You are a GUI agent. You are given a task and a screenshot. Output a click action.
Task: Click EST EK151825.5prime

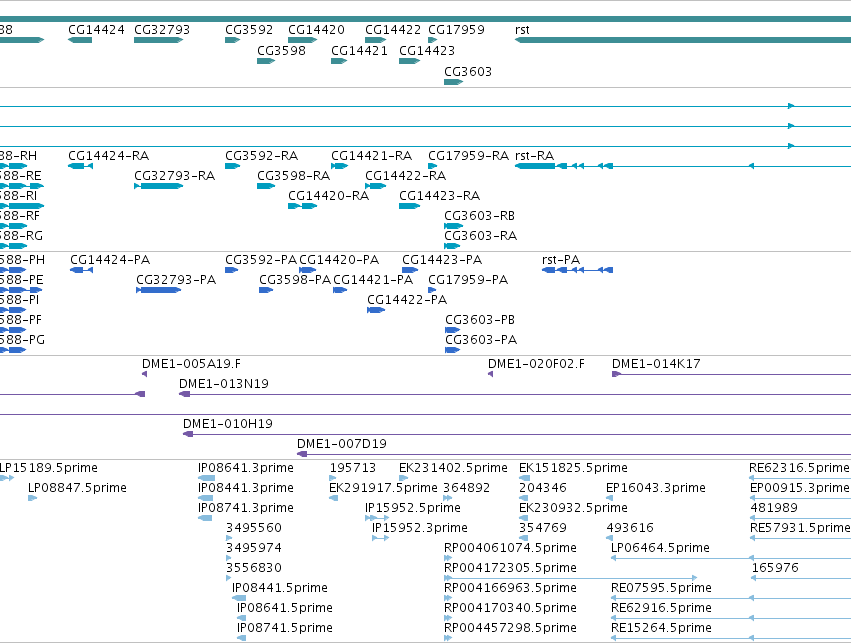coord(573,468)
